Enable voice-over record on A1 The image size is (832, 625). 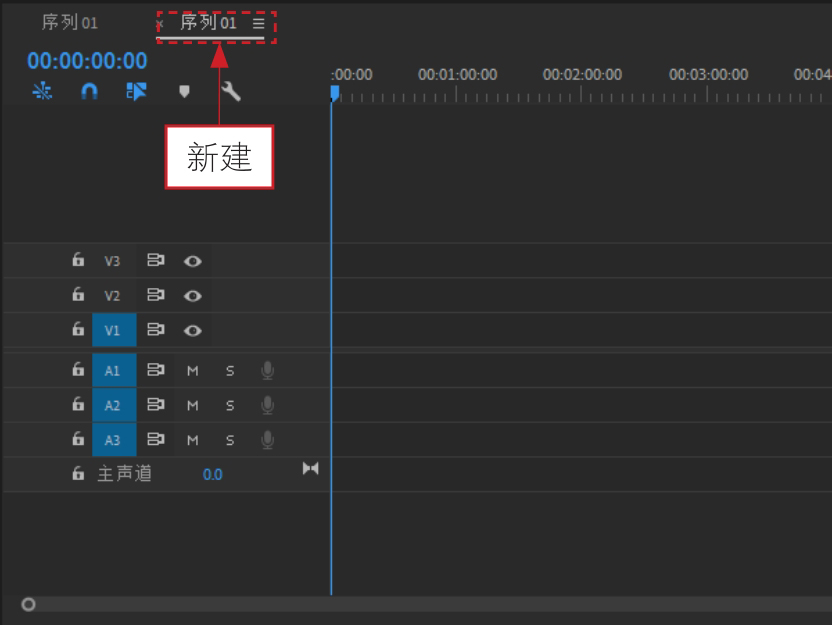pos(267,370)
